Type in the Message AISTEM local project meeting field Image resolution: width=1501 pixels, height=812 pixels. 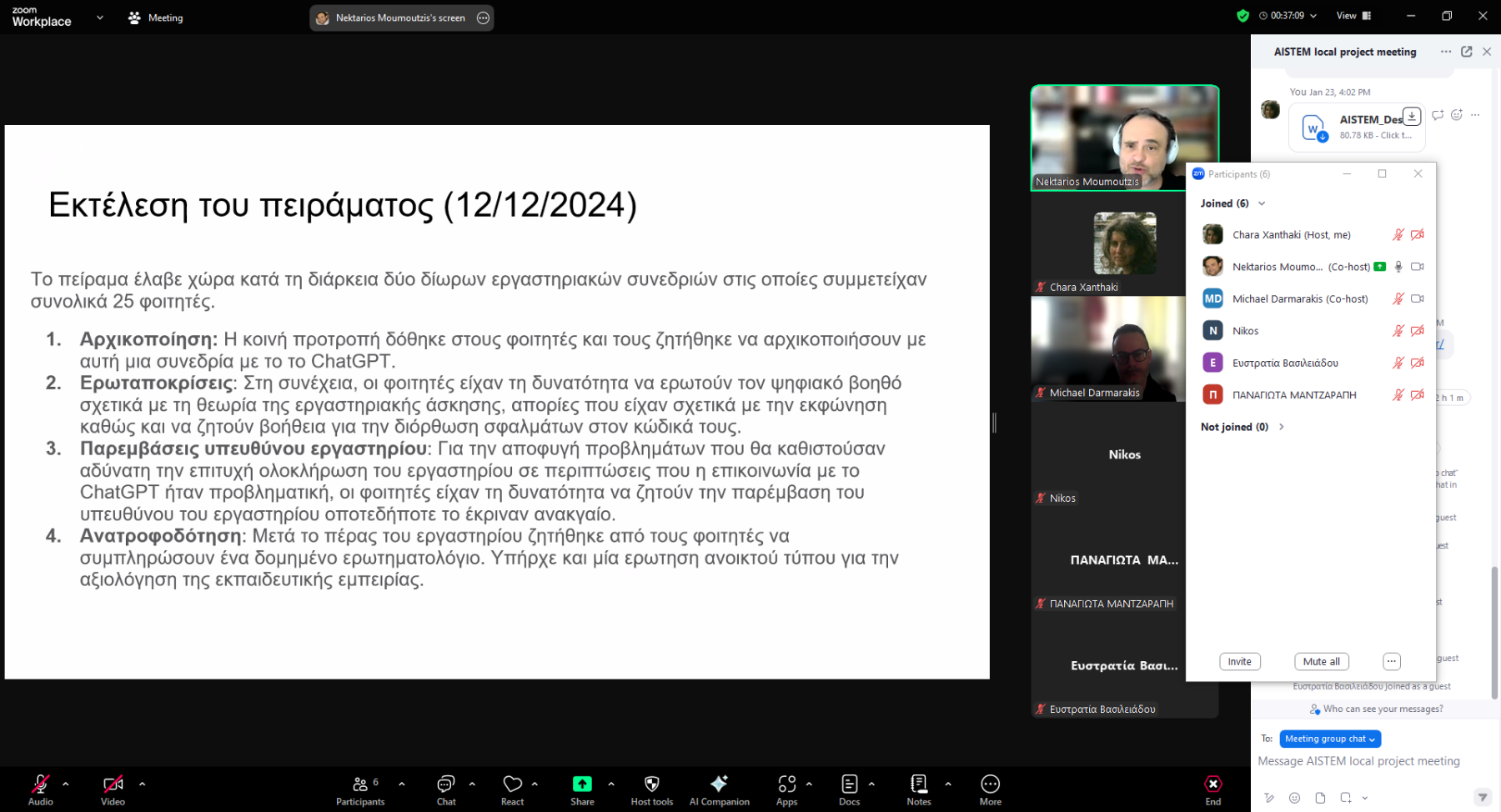(1359, 761)
